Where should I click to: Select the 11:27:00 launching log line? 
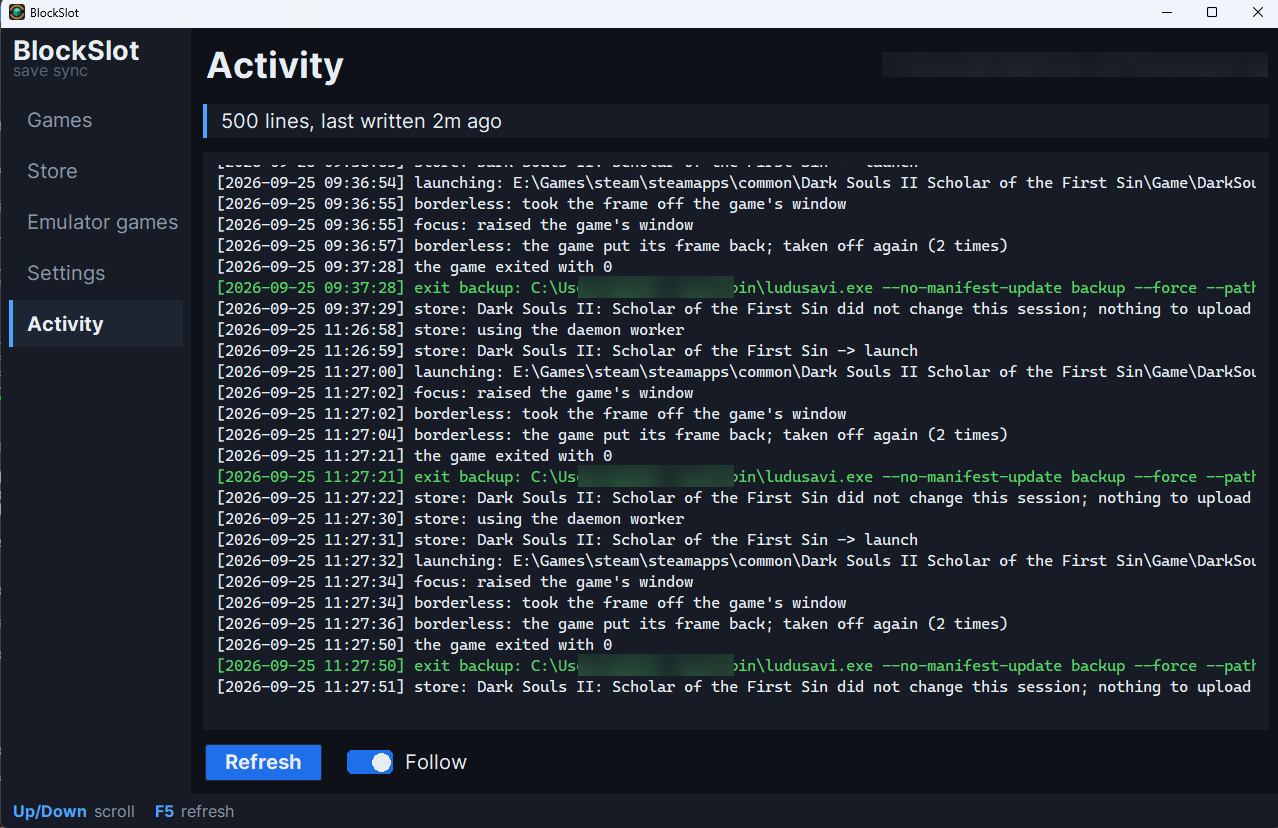pos(736,372)
